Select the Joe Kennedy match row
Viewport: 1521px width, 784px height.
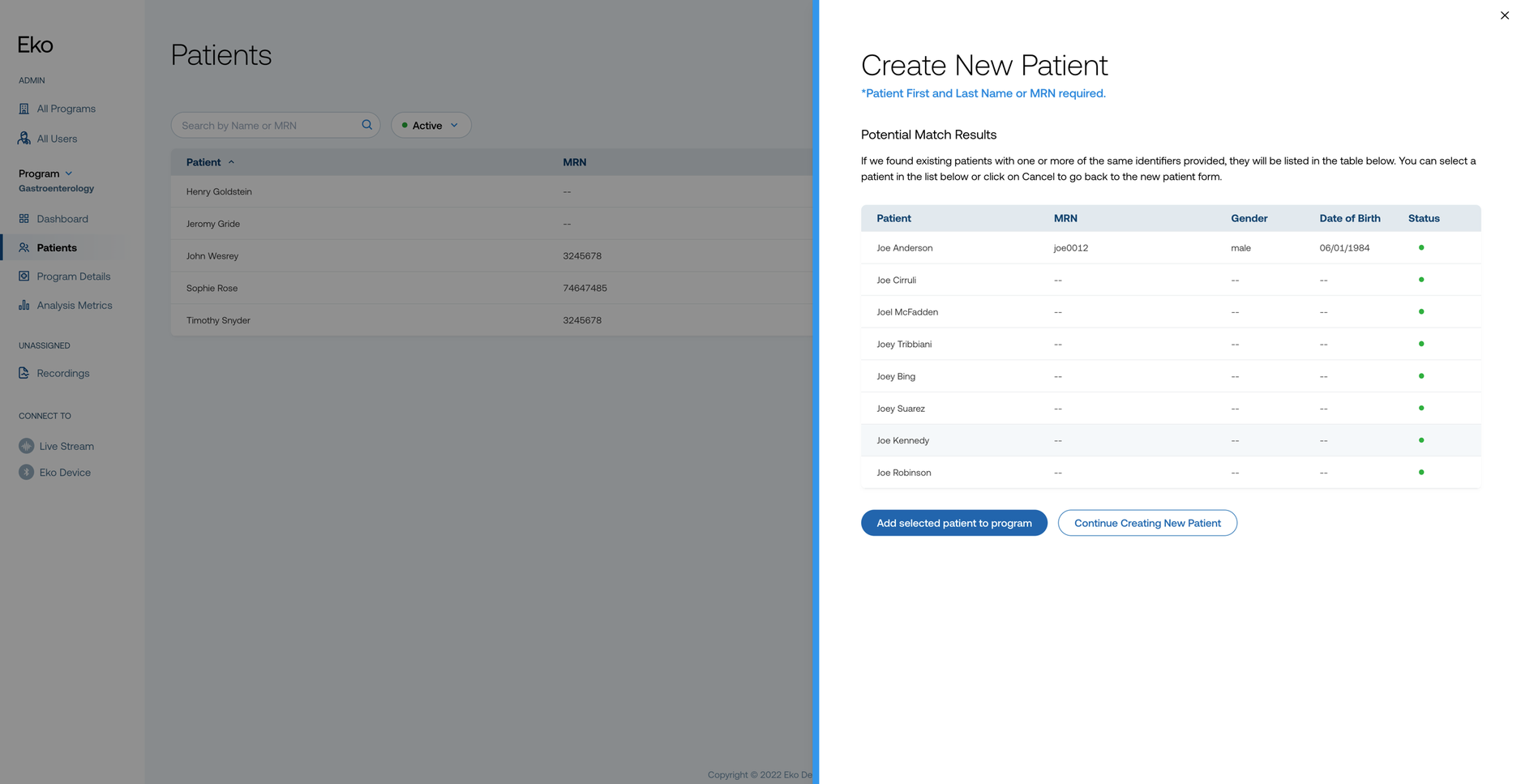click(902, 440)
